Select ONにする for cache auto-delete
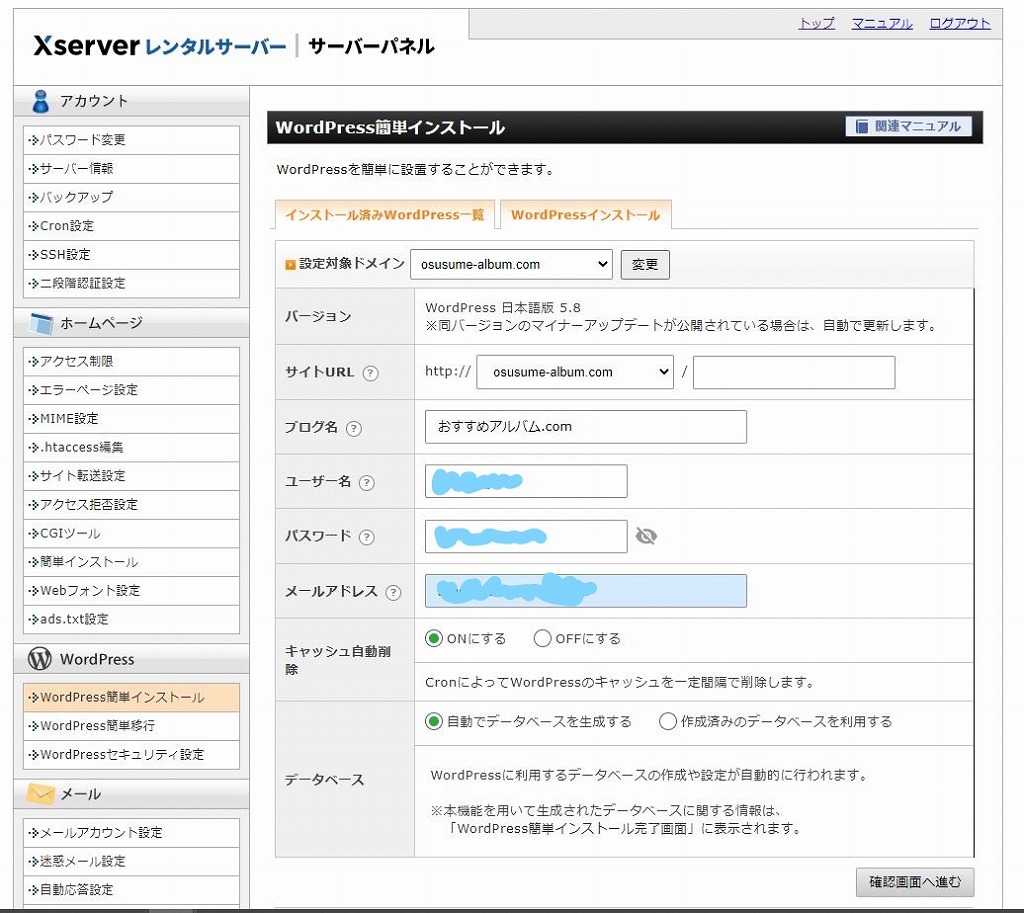Image resolution: width=1024 pixels, height=913 pixels. (x=434, y=638)
